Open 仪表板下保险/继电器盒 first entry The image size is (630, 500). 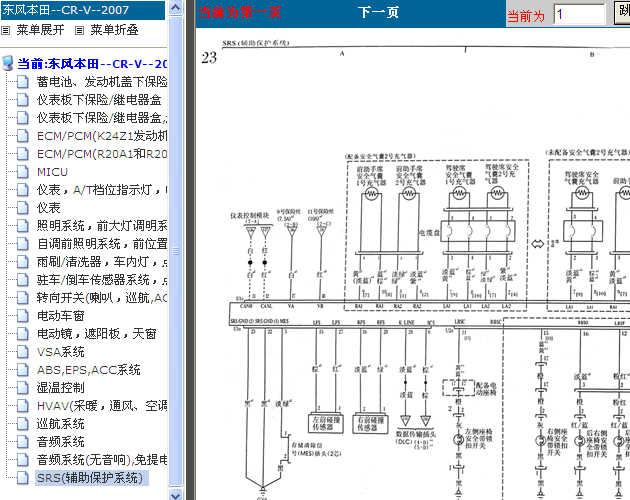(x=99, y=100)
